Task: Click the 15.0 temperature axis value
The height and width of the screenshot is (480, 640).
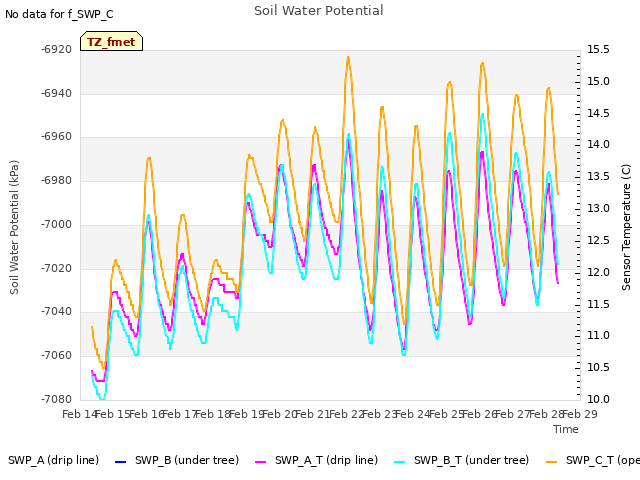Action: 598,82
